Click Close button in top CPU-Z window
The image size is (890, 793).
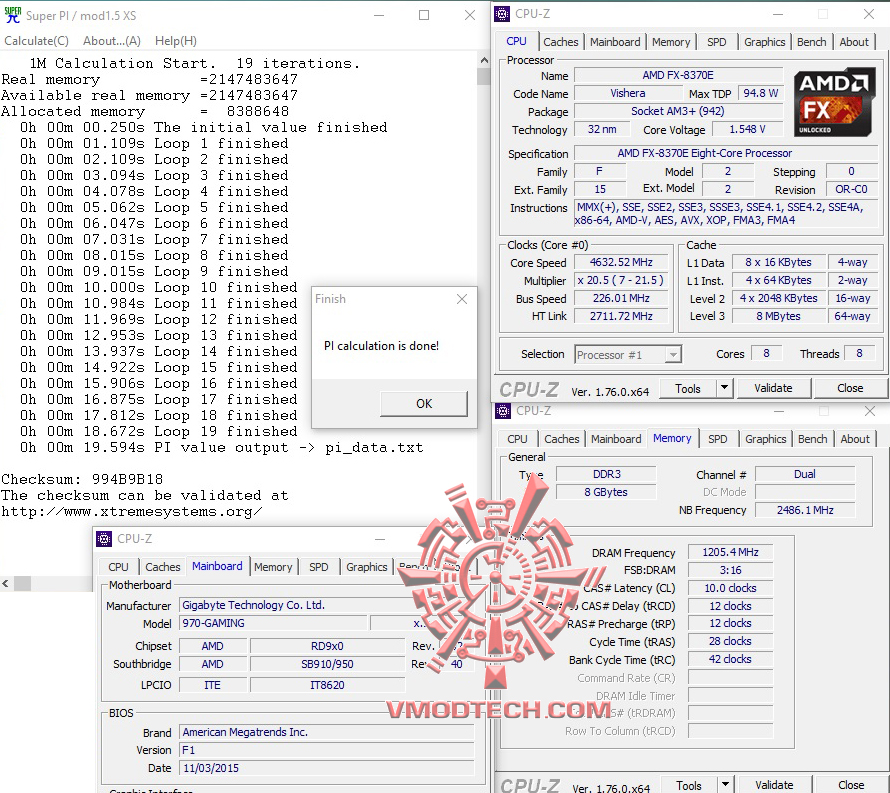point(850,388)
